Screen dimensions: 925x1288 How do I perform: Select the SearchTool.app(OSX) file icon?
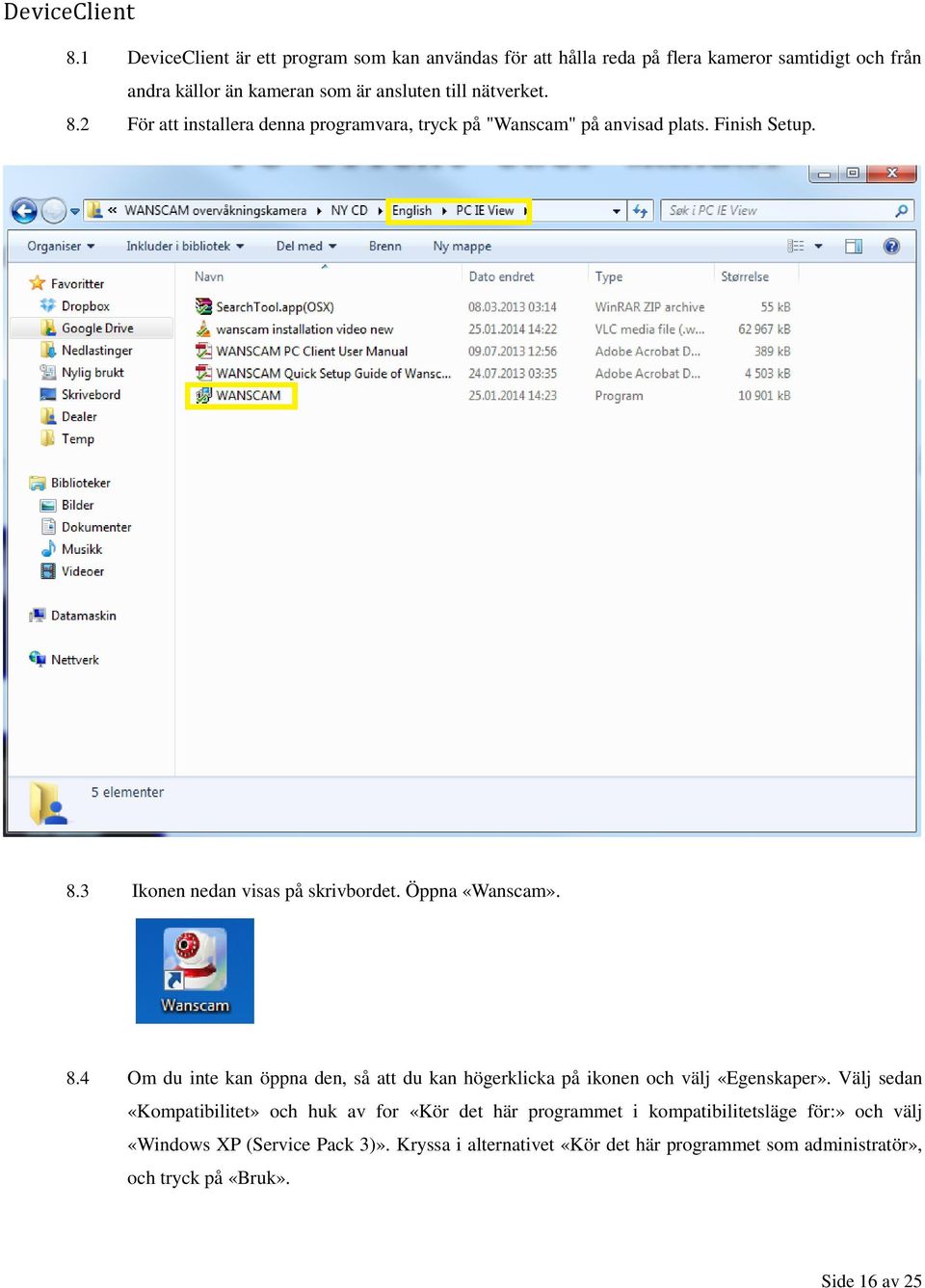click(203, 306)
